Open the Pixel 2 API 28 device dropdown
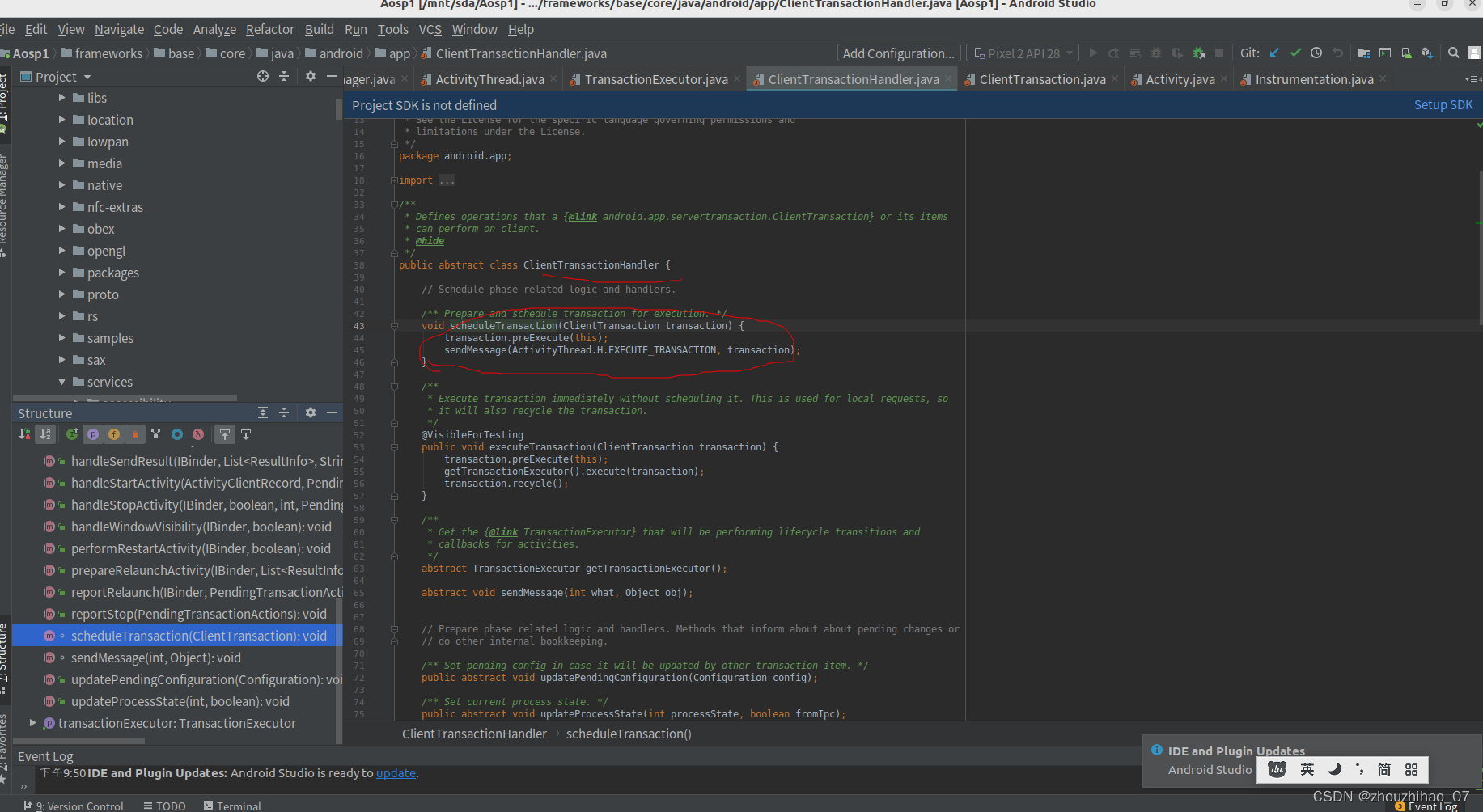The height and width of the screenshot is (812, 1483). tap(1023, 53)
